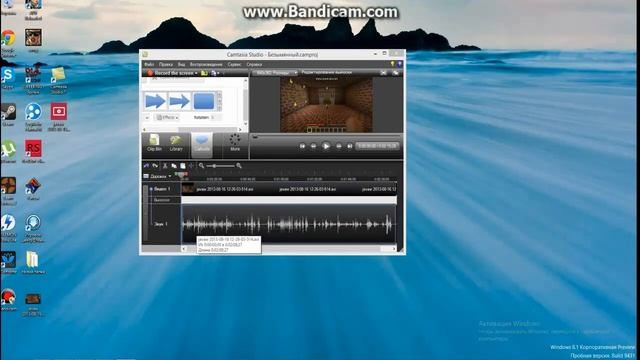Click zoom out magnifier on timeline

click(201, 166)
